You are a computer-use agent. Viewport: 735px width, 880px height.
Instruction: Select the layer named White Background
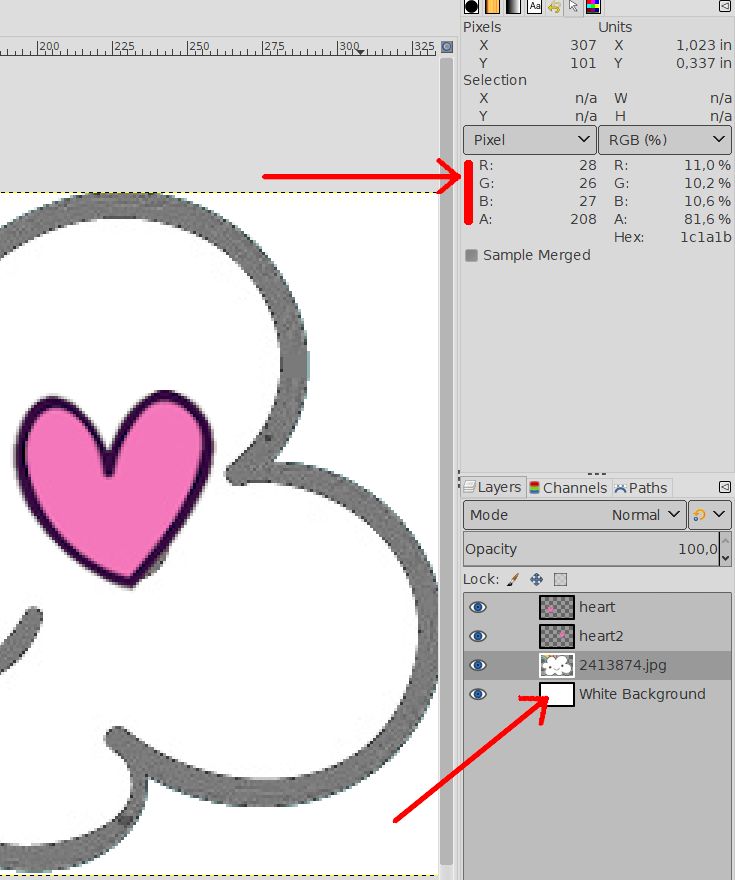pos(642,694)
